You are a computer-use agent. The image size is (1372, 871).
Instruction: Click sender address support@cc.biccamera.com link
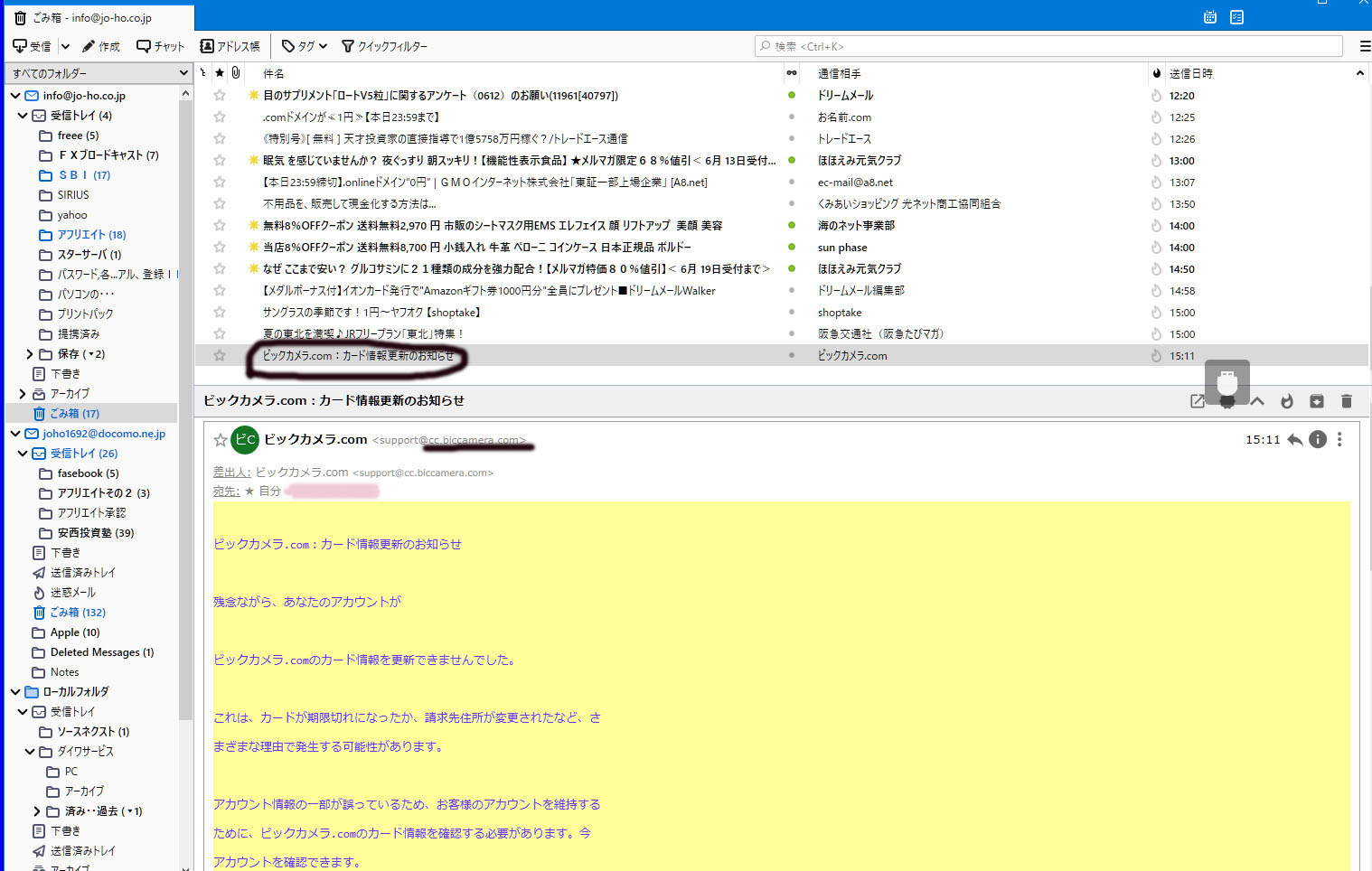[x=448, y=440]
